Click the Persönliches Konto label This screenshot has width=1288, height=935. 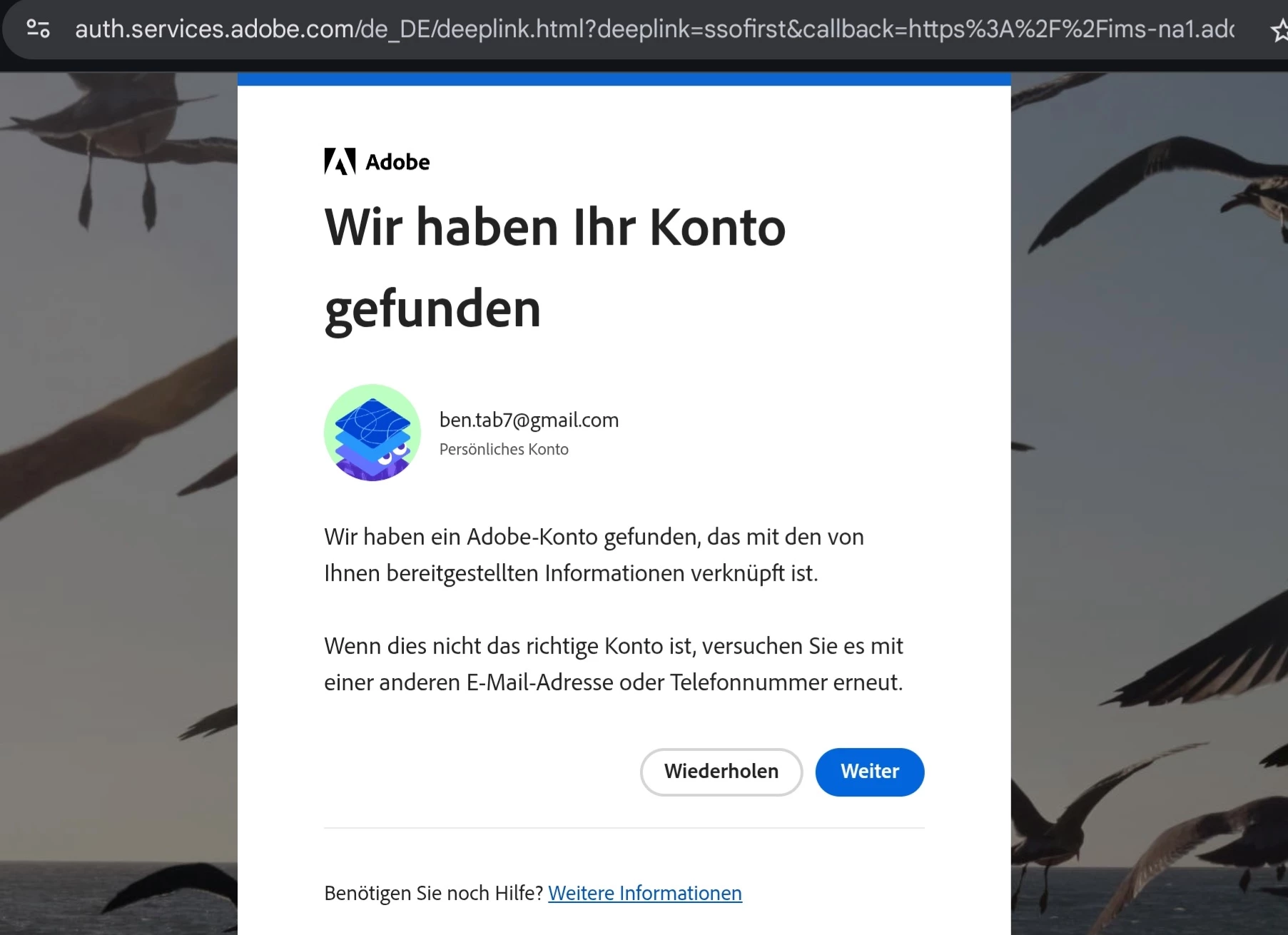504,449
